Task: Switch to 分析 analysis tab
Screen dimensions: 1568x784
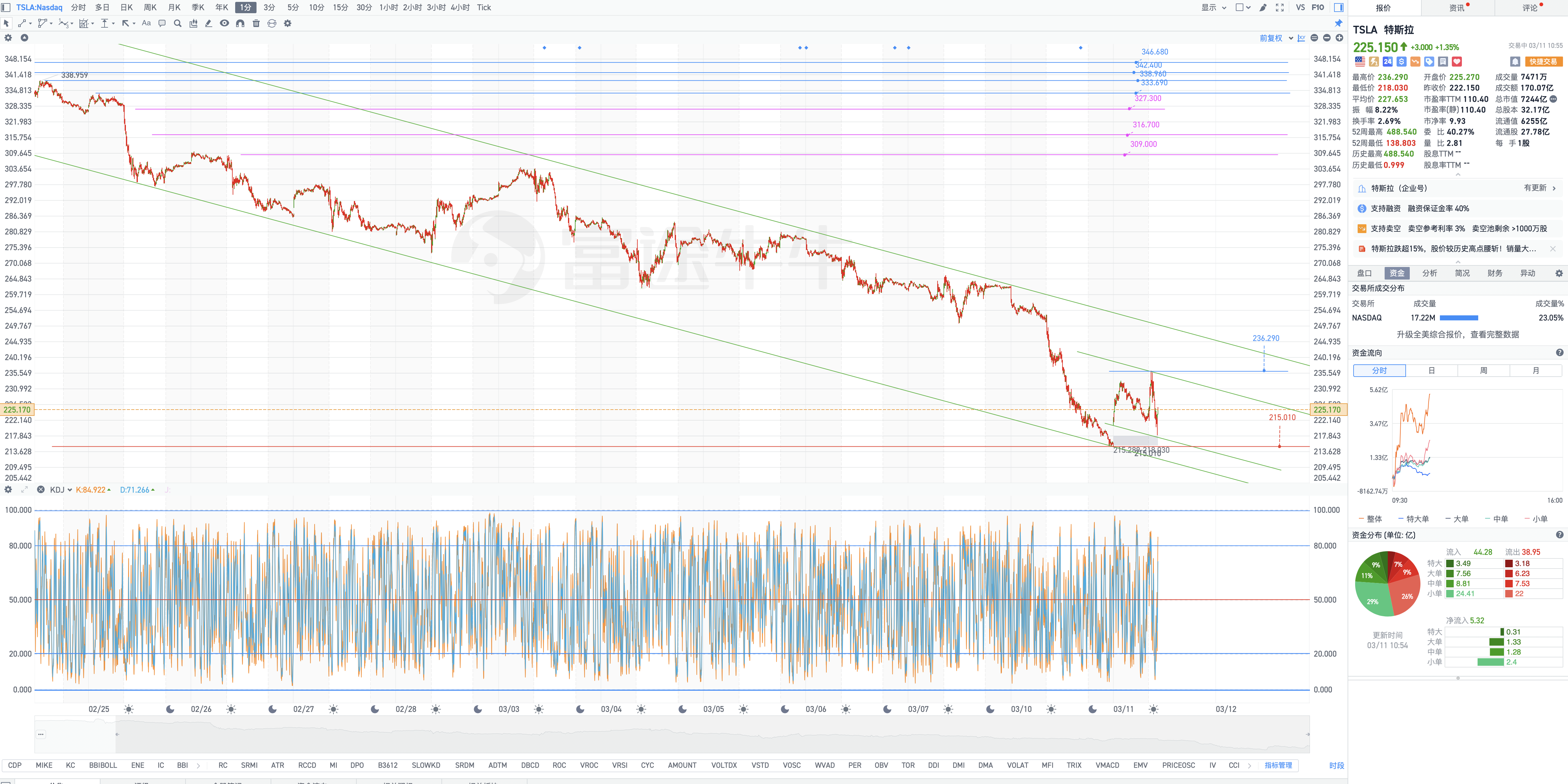Action: [1429, 273]
